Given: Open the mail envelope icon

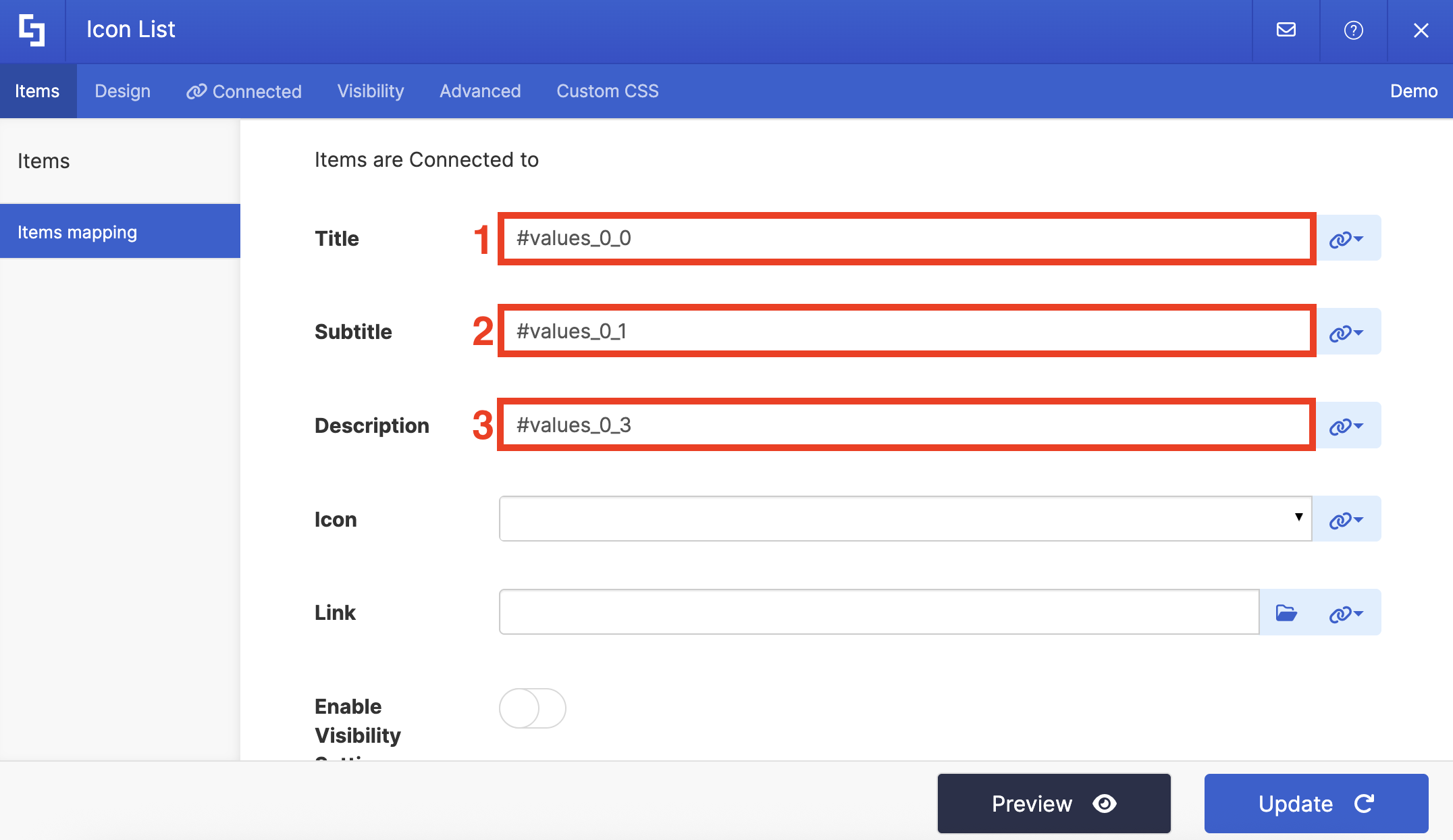Looking at the screenshot, I should pyautogui.click(x=1286, y=30).
